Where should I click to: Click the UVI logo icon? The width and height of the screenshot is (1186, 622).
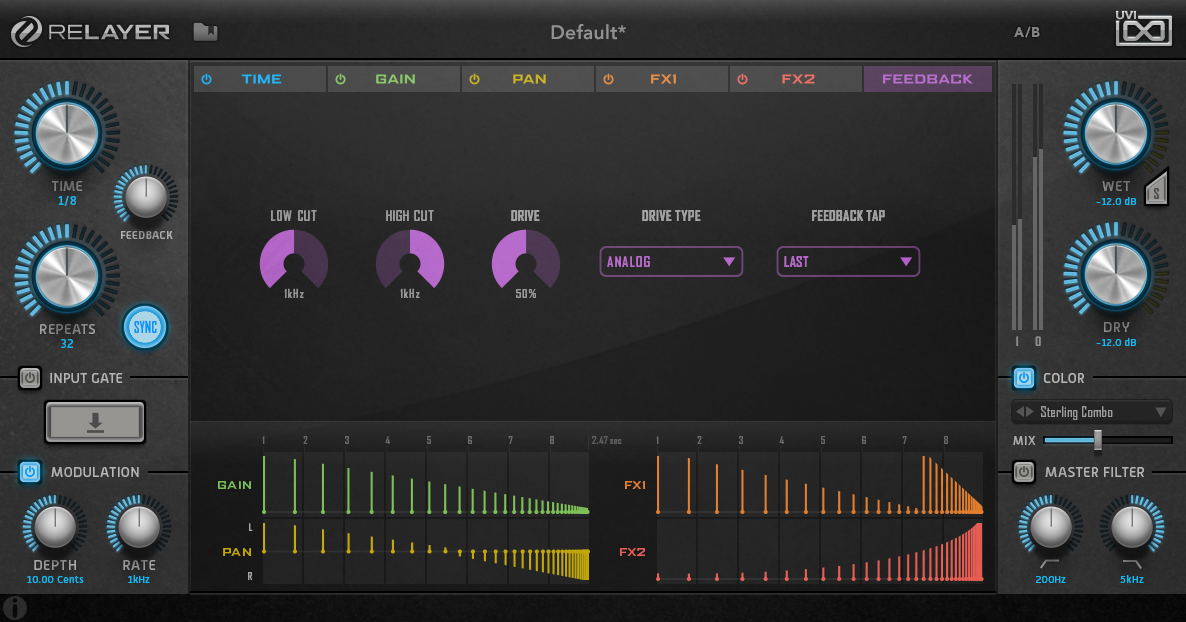click(x=1143, y=29)
